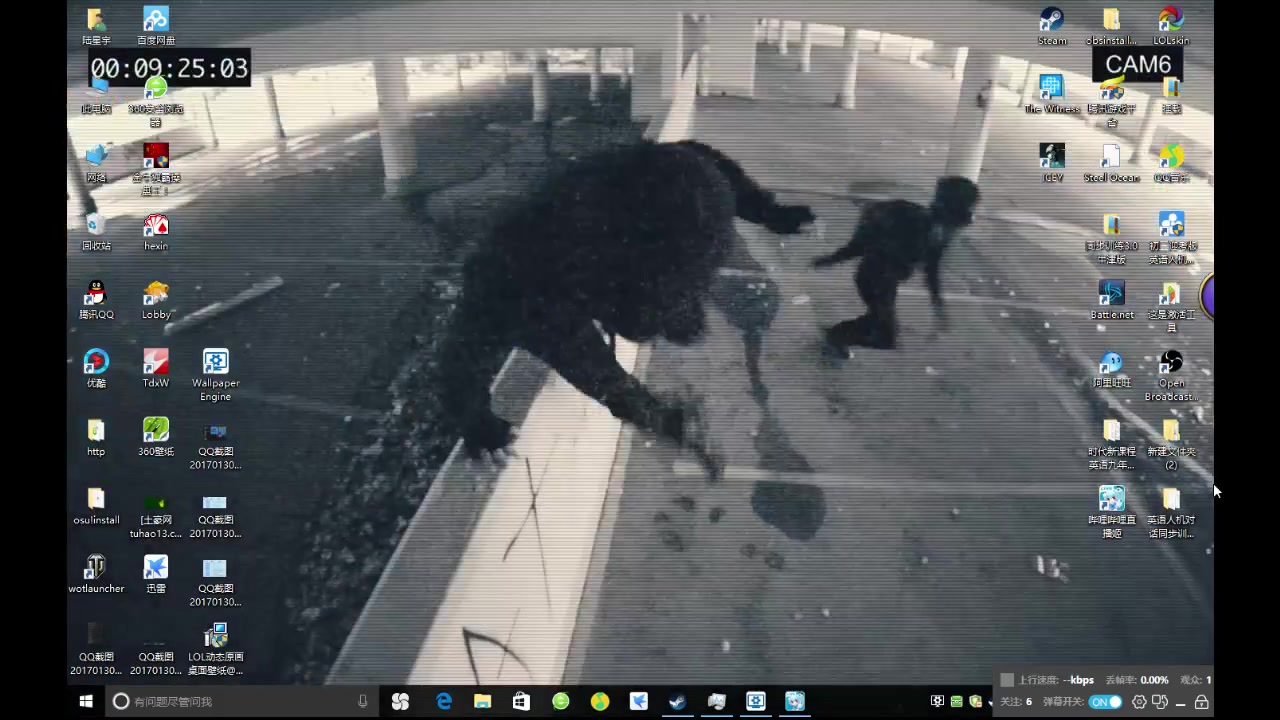The image size is (1280, 720).
Task: Open the 回收站 recycle bin
Action: (96, 231)
